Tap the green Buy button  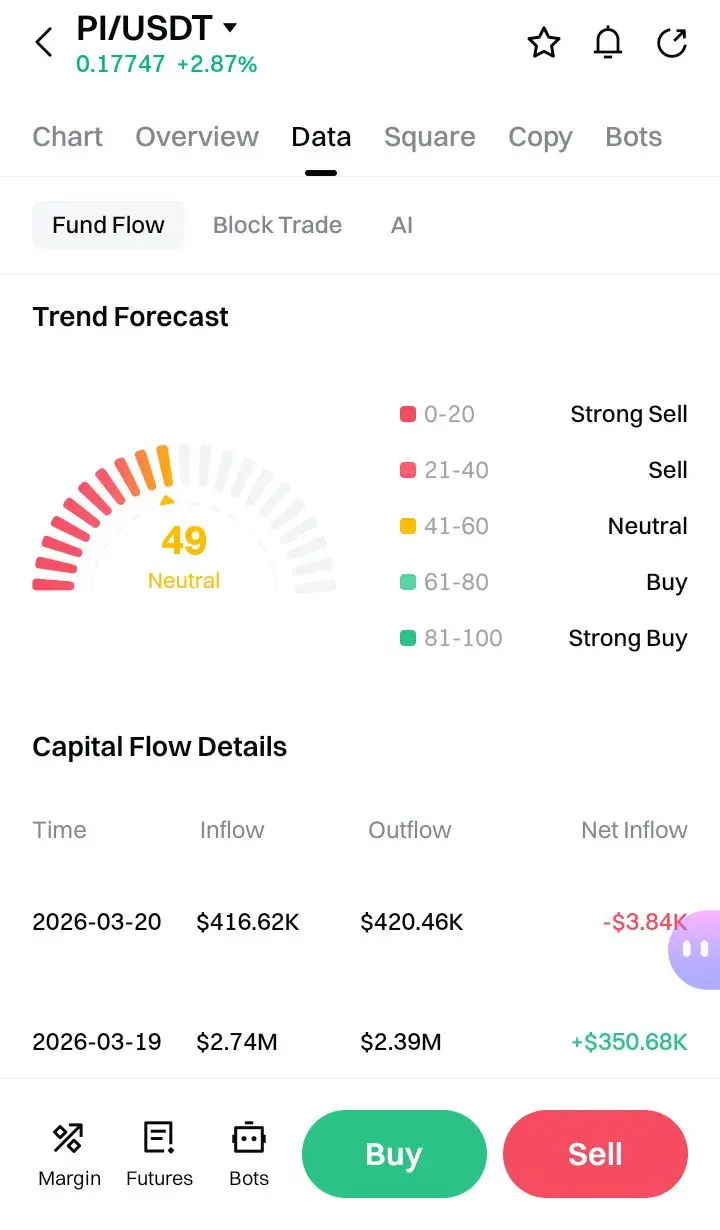tap(394, 1154)
